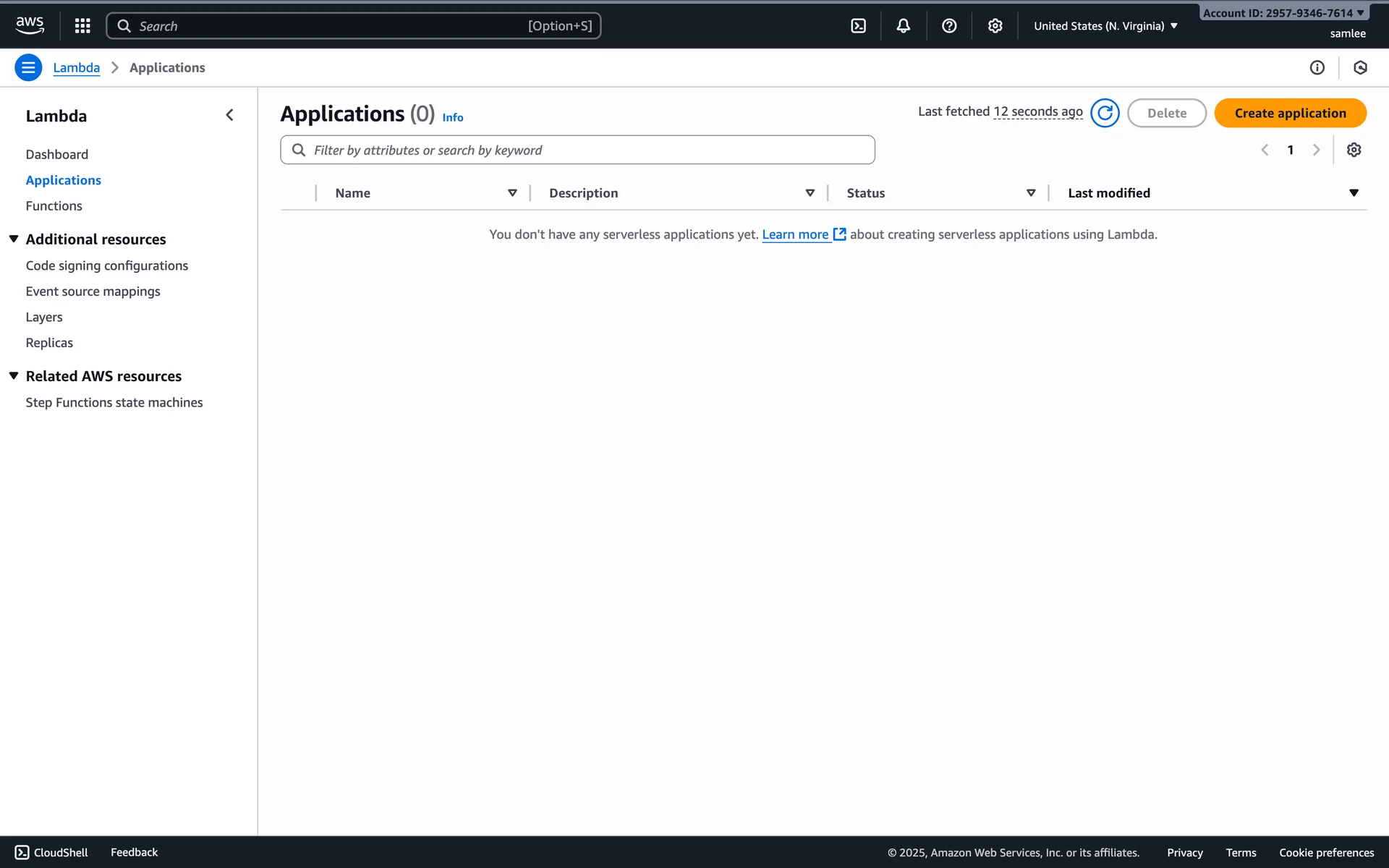This screenshot has width=1389, height=868.
Task: Open the AWS services grid menu
Action: pos(82,26)
